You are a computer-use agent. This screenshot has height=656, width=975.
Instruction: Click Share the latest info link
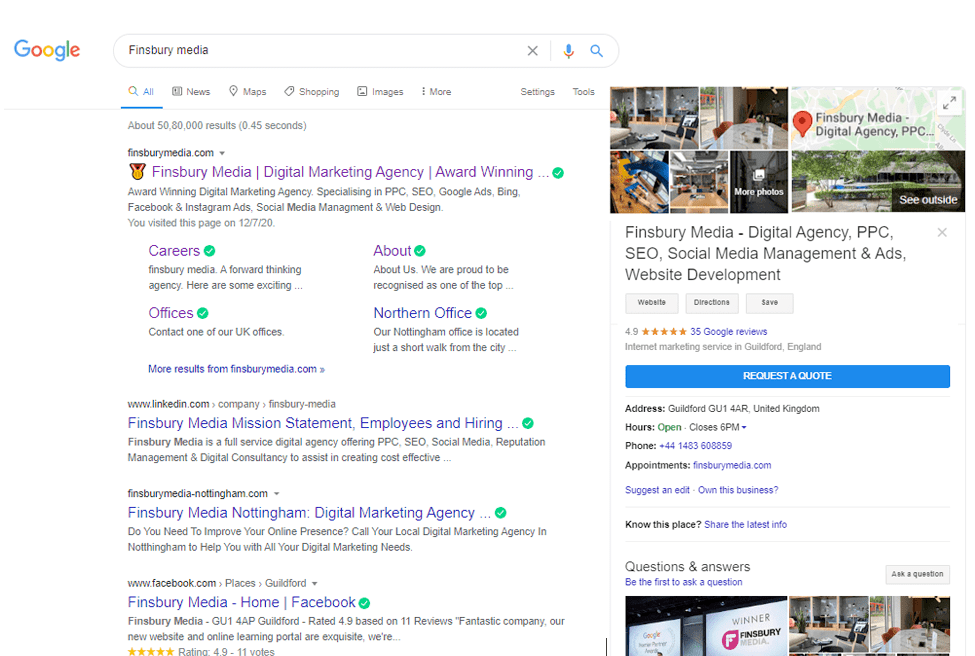pyautogui.click(x=746, y=525)
